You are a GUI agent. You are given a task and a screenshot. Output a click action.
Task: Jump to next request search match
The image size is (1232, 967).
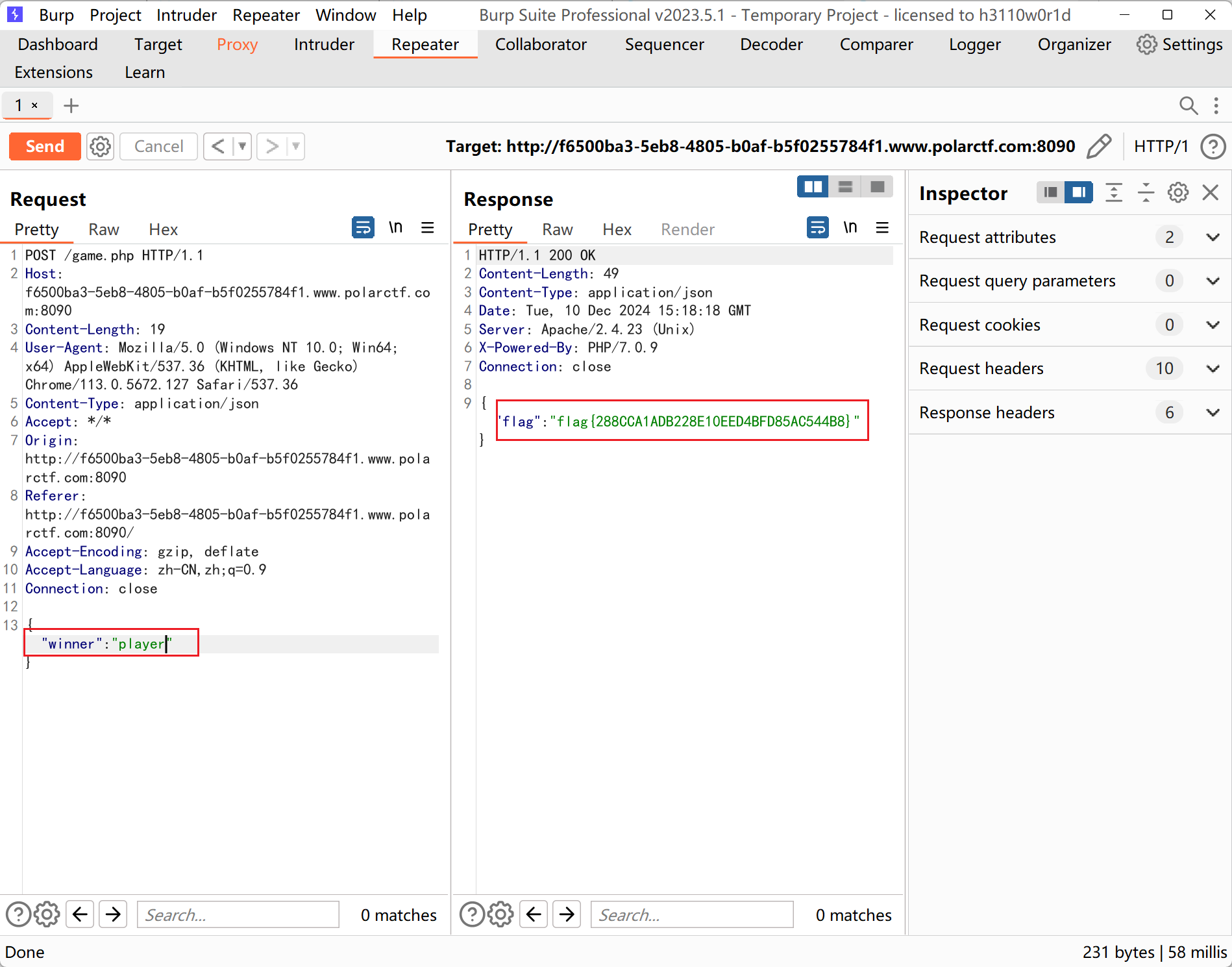coord(113,914)
